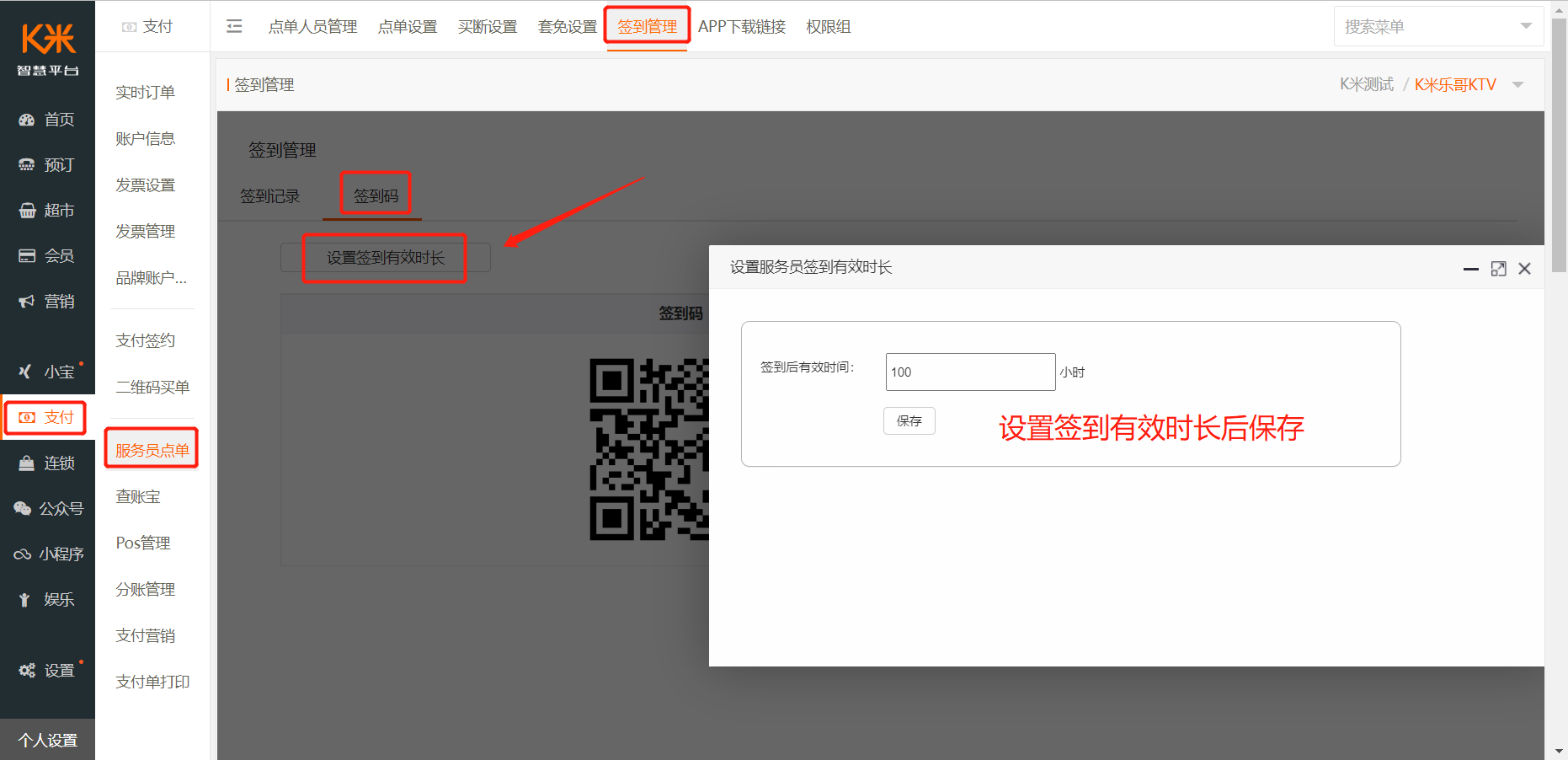Viewport: 1568px width, 760px height.
Task: Open 支付营销 menu item
Action: (146, 636)
